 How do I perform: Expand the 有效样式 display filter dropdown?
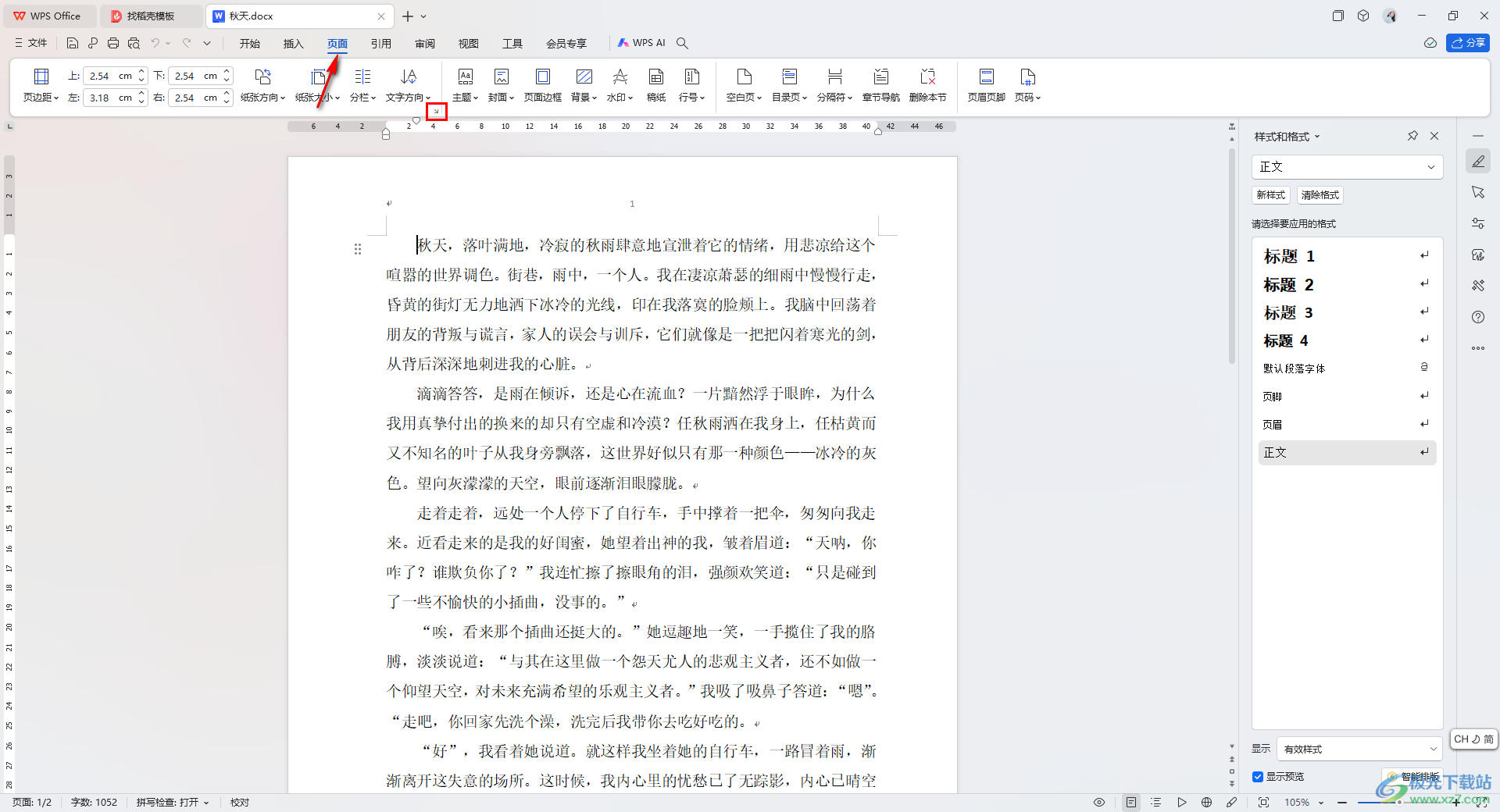[x=1359, y=750]
